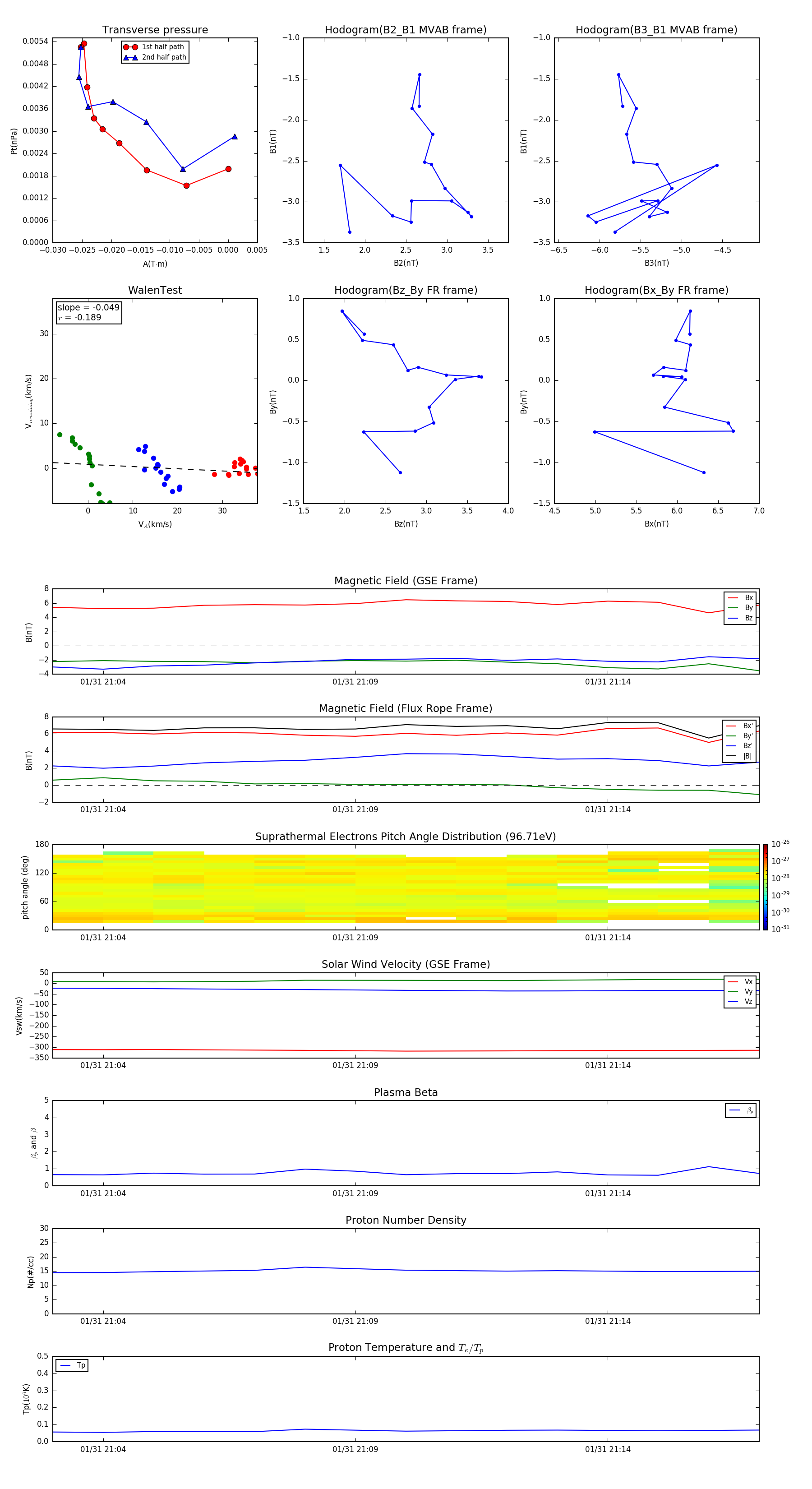Click the 'Hodogram(B2_B1 MVAB frame)' title

click(x=406, y=30)
